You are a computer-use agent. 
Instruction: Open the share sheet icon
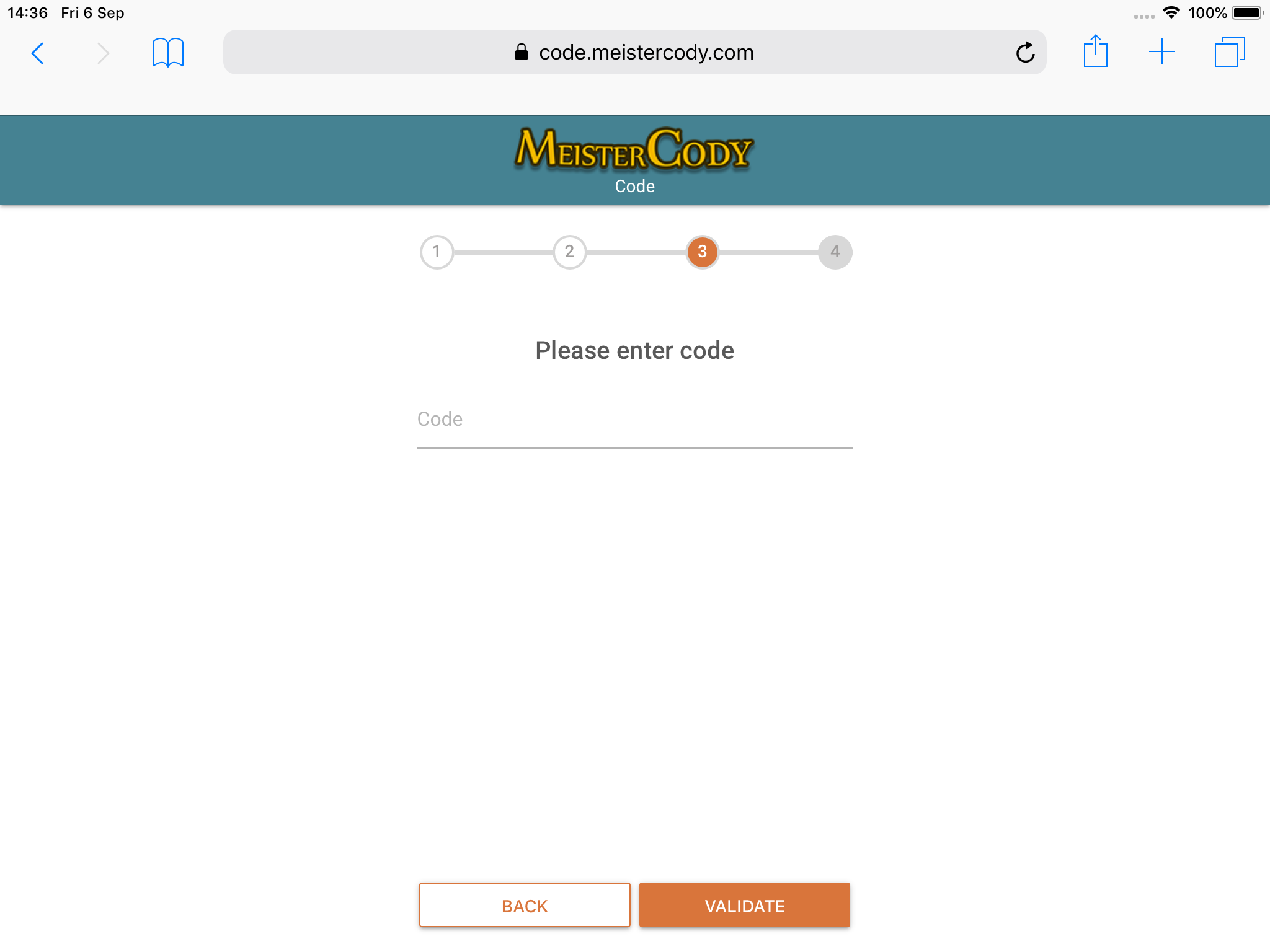pos(1096,51)
